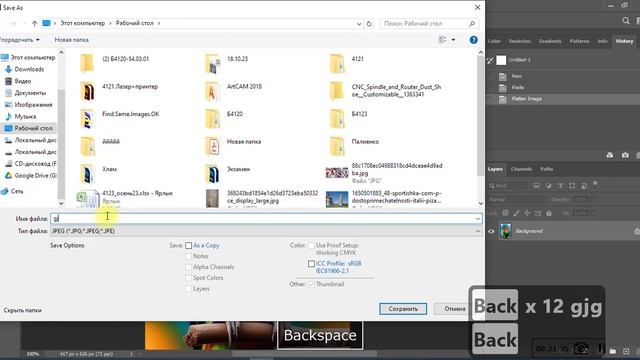Expand address bar history dropdown
The height and width of the screenshot is (360, 640).
point(359,24)
